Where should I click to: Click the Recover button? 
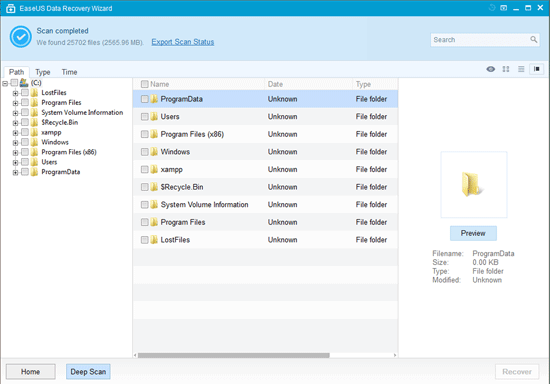(x=517, y=372)
